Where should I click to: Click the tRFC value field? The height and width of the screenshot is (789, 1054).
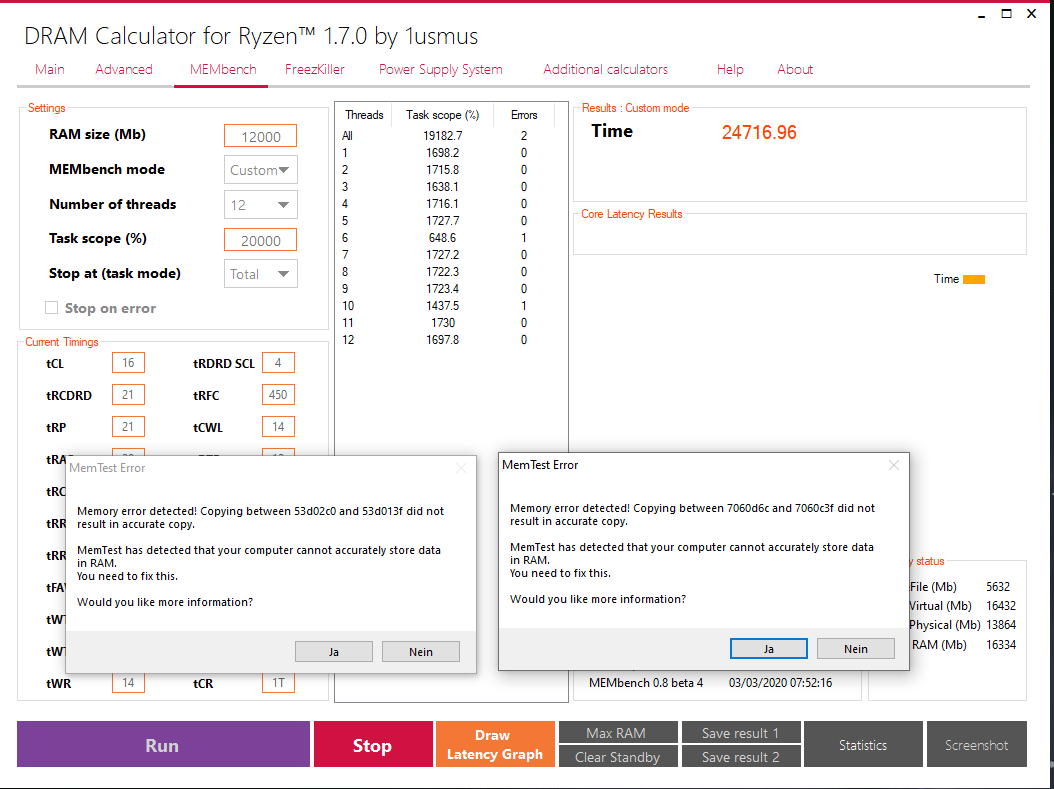pyautogui.click(x=278, y=394)
